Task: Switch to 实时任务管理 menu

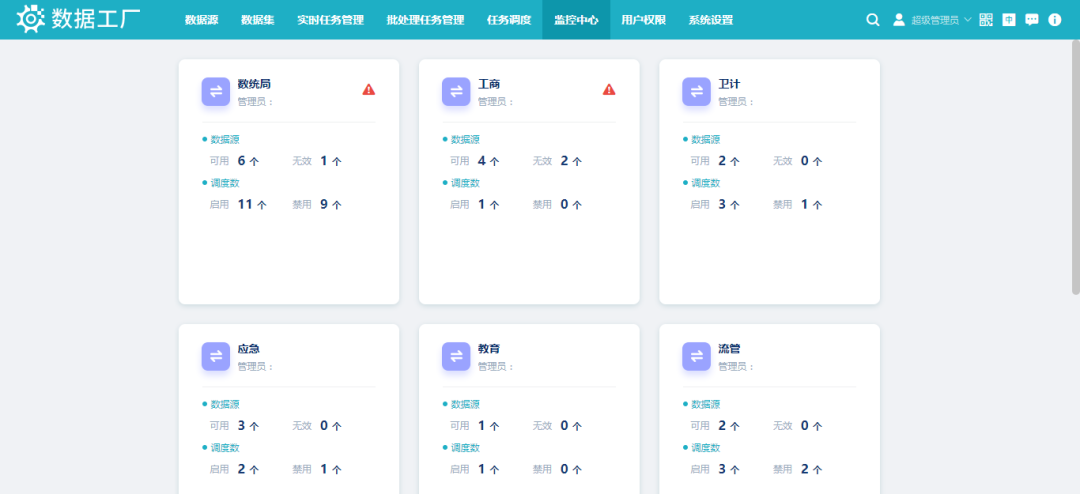Action: coord(330,20)
